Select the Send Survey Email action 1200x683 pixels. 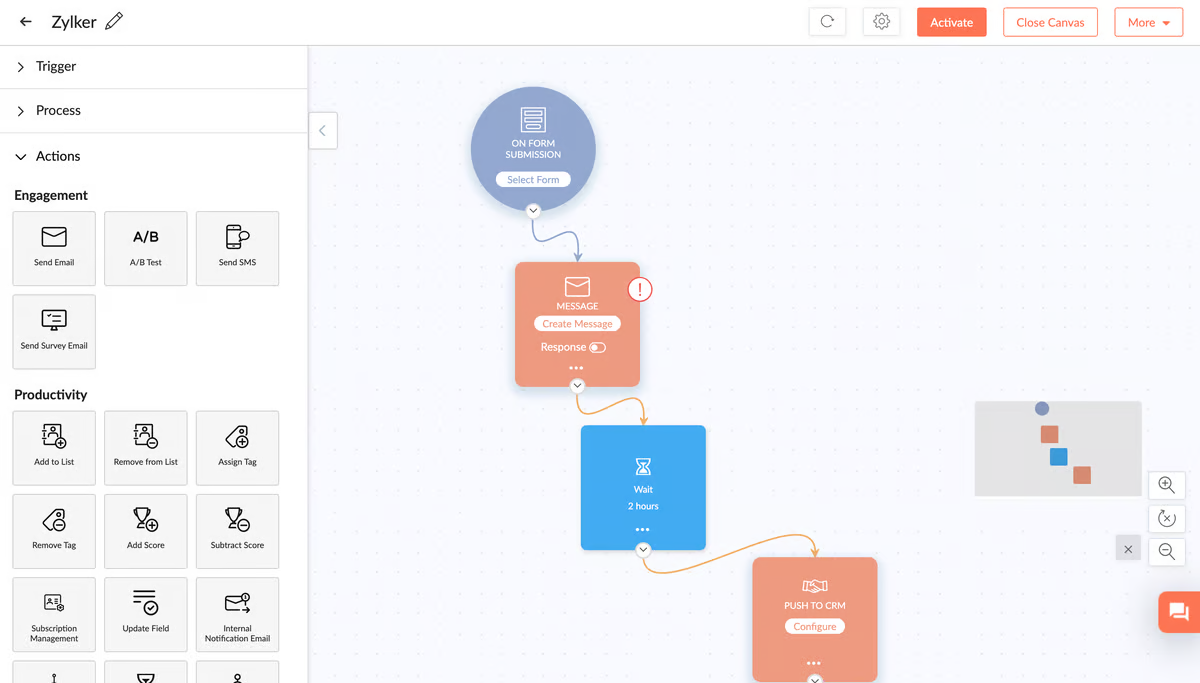54,331
